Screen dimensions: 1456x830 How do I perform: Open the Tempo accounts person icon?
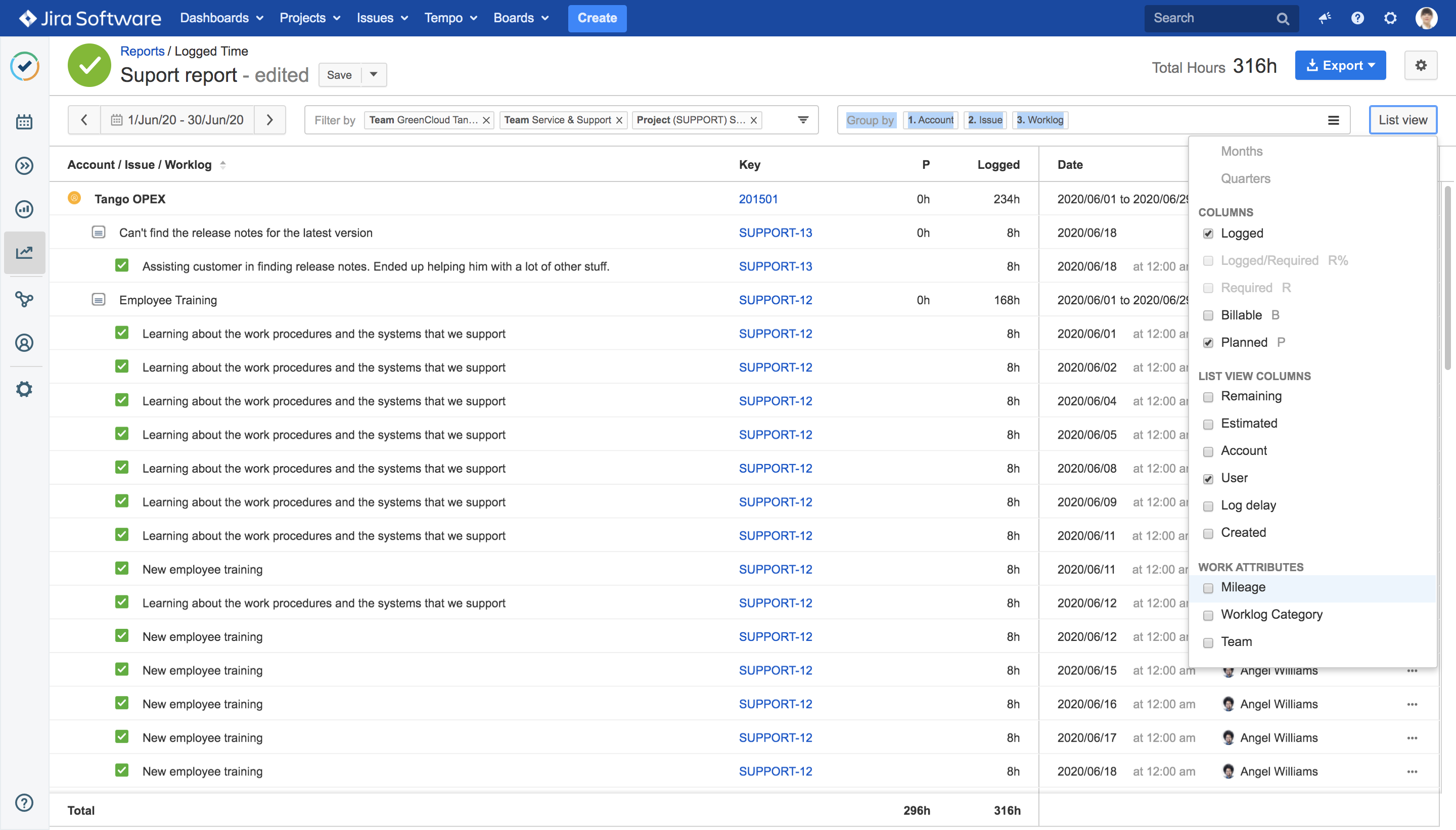click(x=24, y=343)
